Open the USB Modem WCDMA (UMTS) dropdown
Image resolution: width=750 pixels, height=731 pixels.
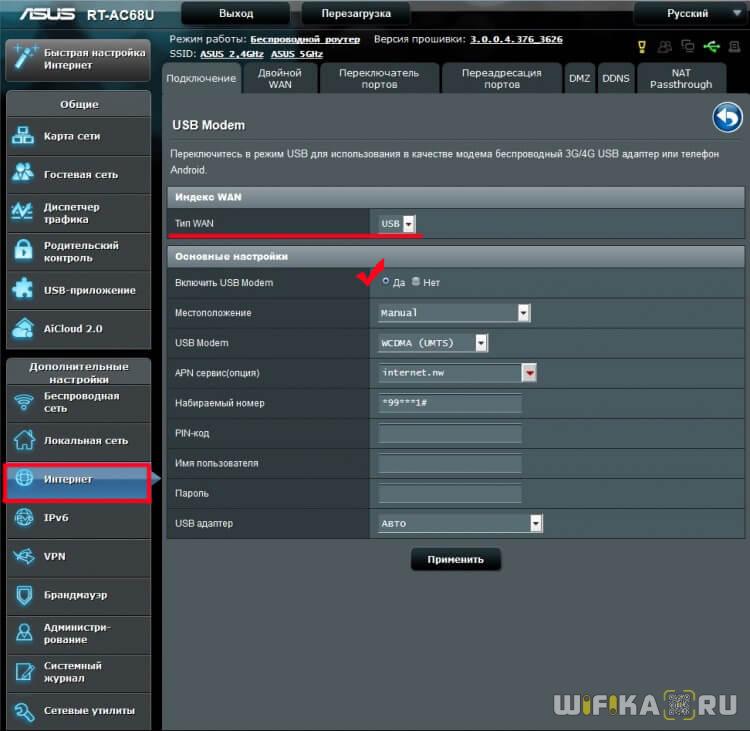[433, 343]
